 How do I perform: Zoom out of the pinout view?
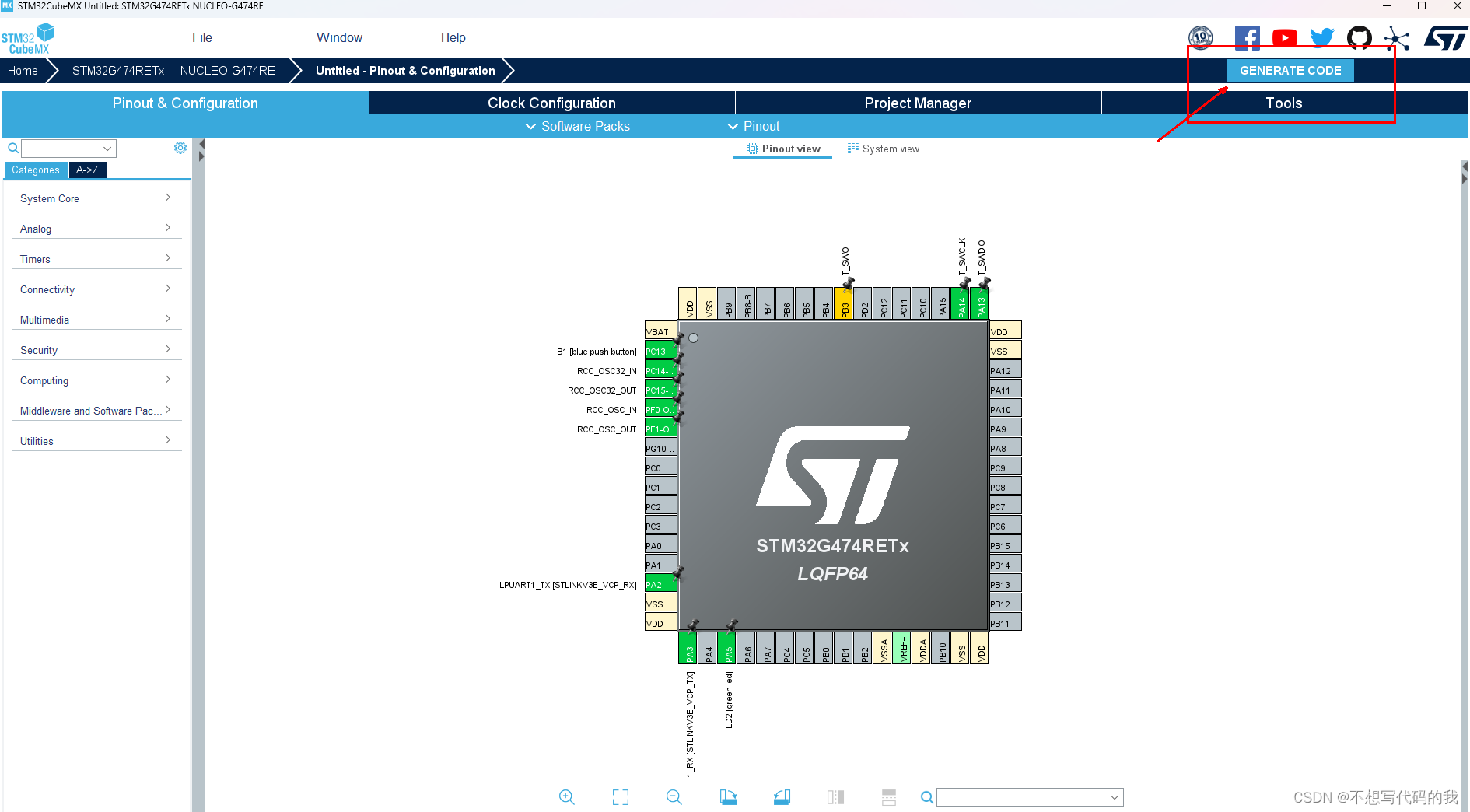click(674, 797)
